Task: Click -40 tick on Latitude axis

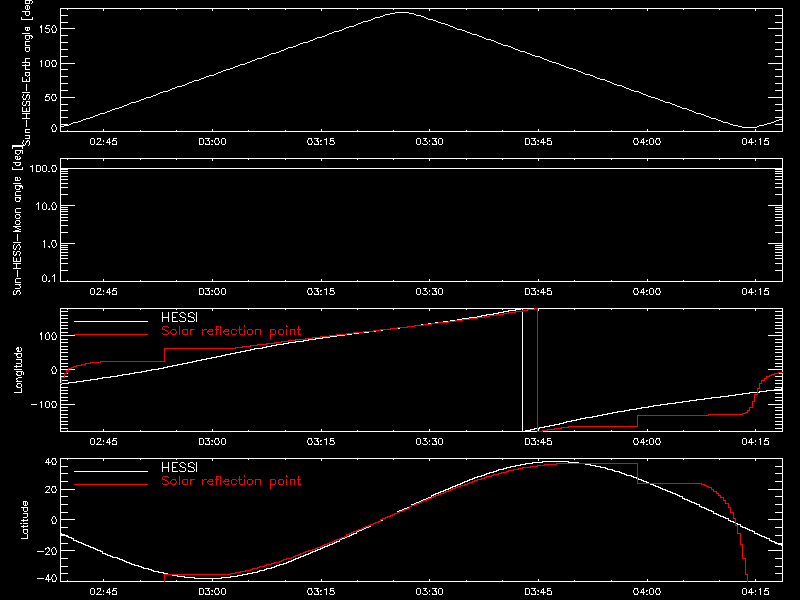Action: click(x=47, y=578)
